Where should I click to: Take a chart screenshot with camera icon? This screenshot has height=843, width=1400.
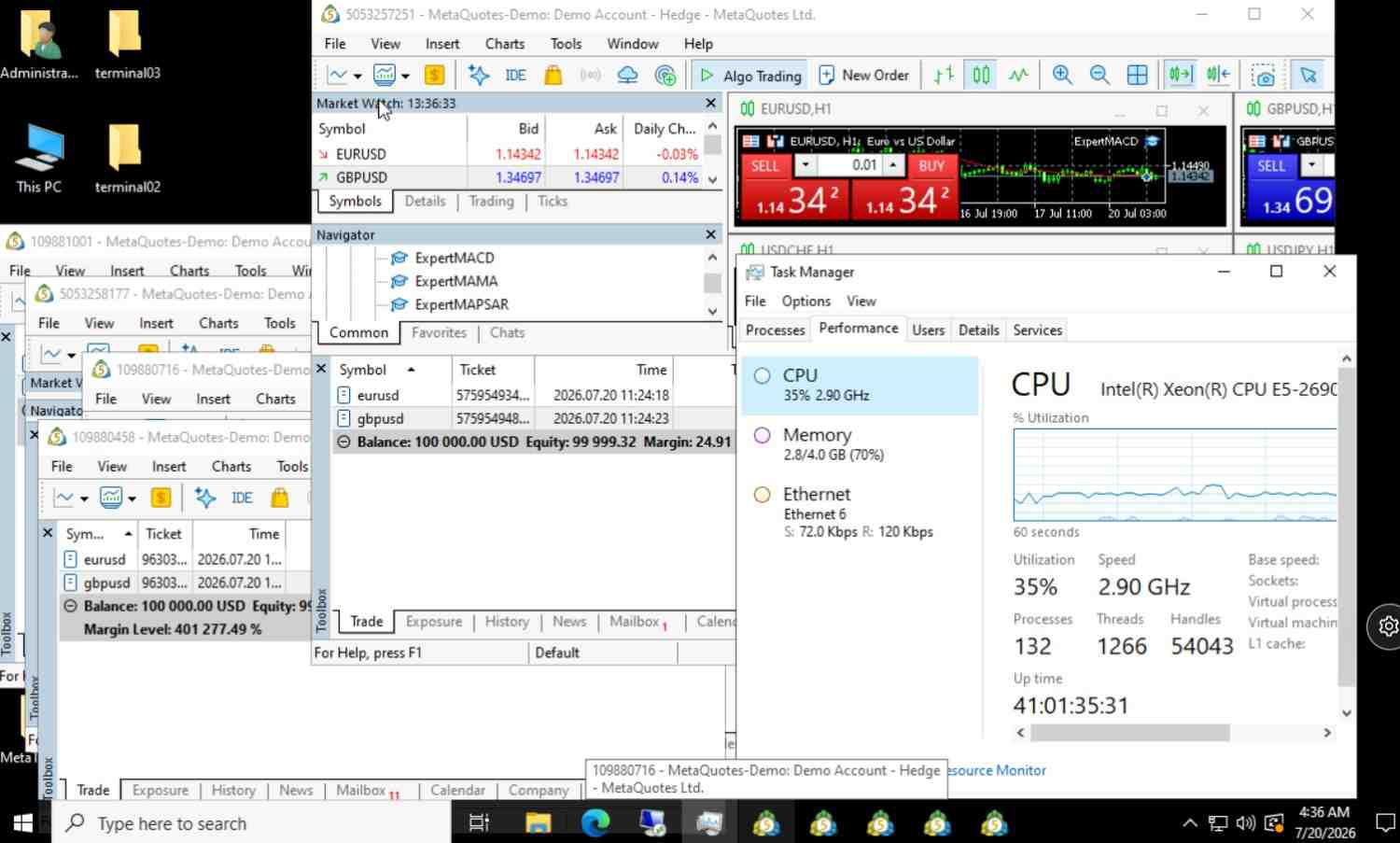(x=1264, y=76)
